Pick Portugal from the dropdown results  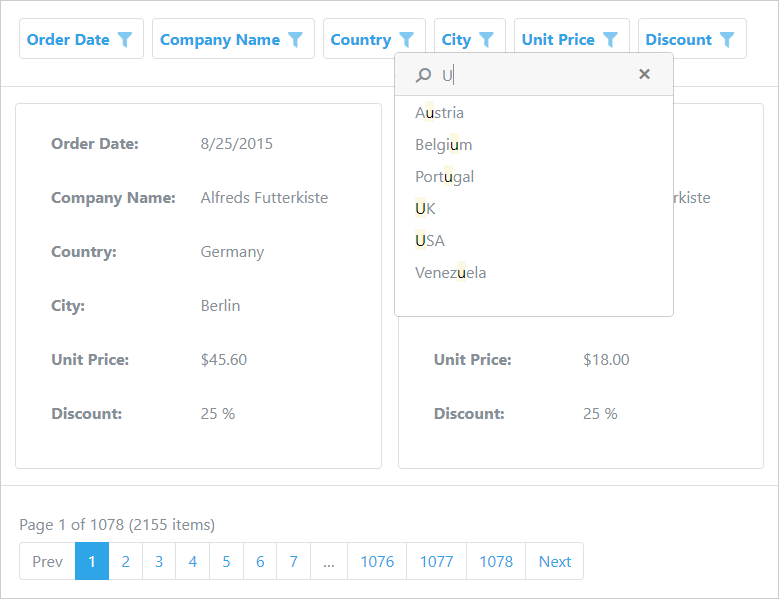pyautogui.click(x=445, y=177)
